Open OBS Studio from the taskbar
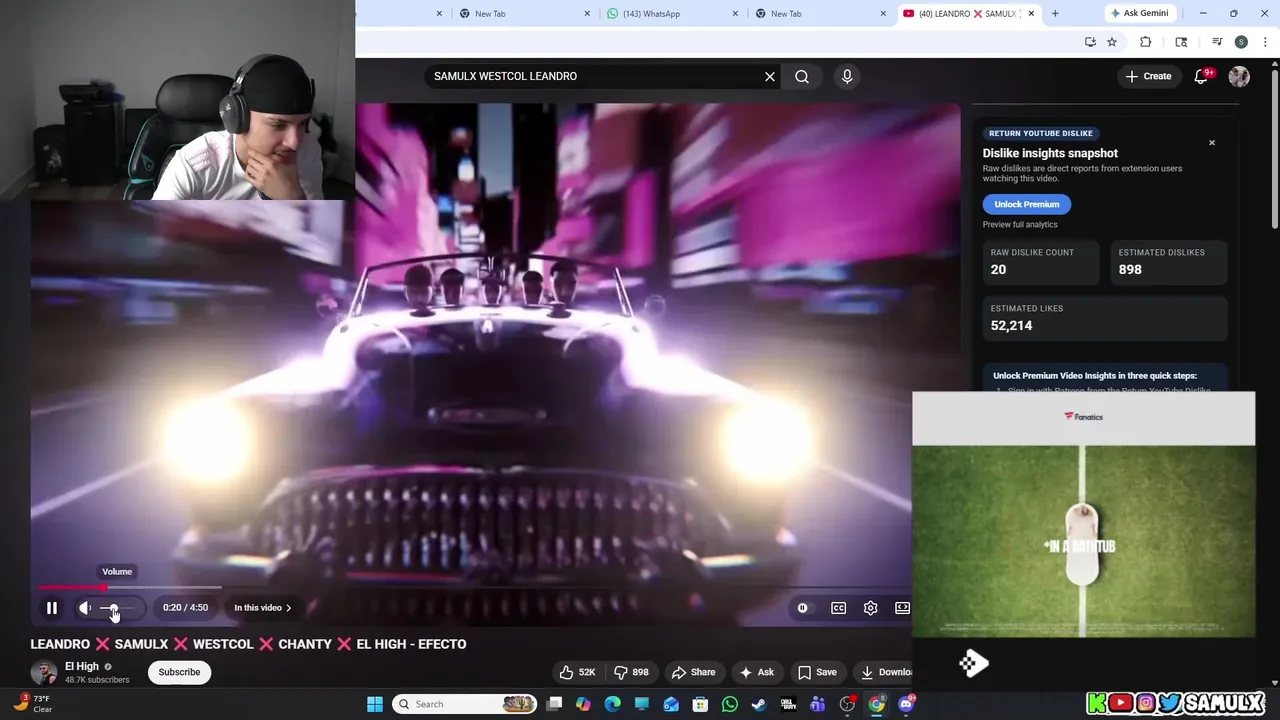 847,704
